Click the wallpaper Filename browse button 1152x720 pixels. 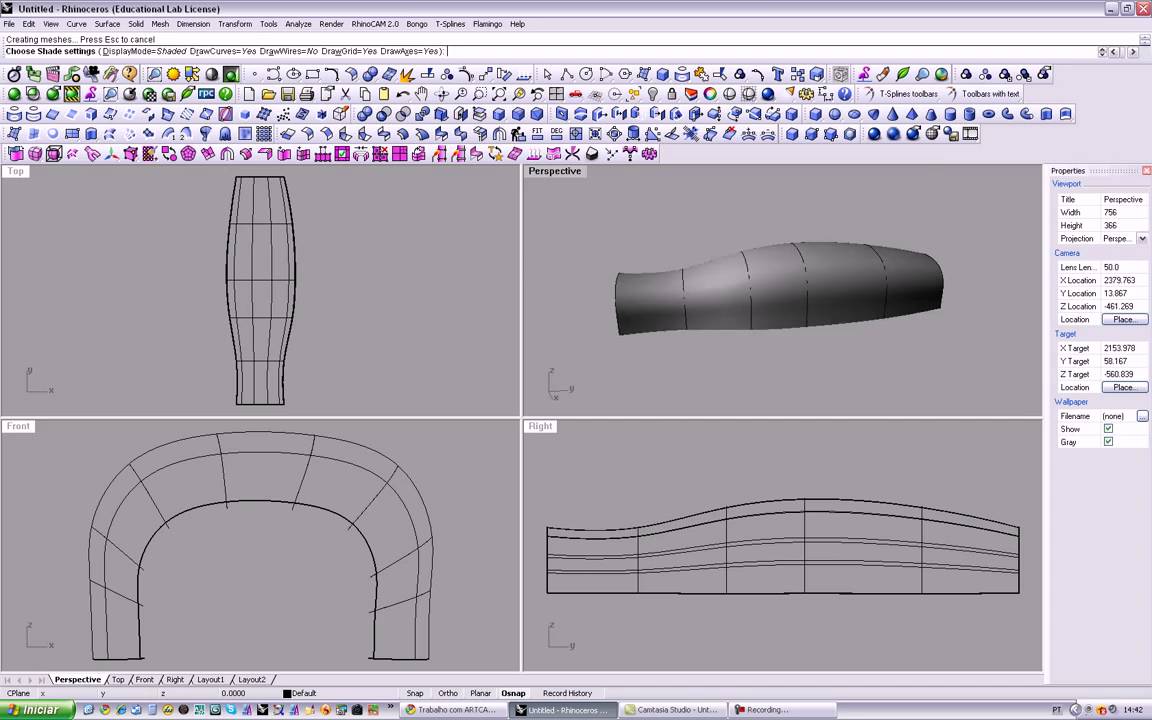point(1142,416)
